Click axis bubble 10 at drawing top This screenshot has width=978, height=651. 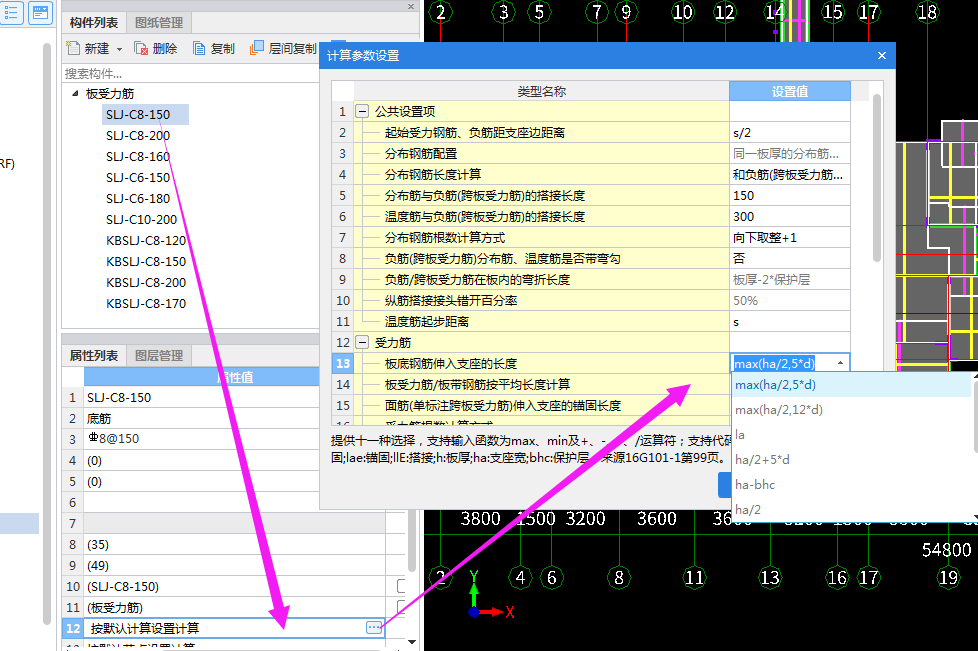pos(682,12)
